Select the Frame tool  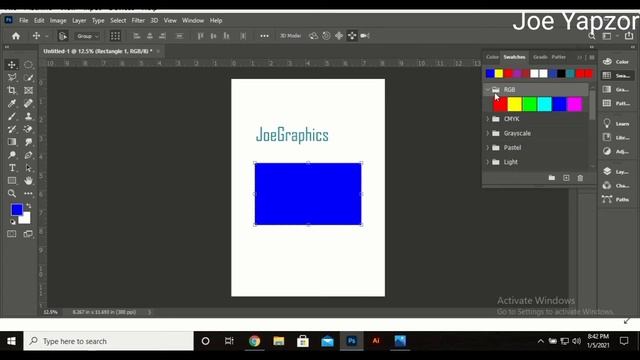[x=28, y=90]
